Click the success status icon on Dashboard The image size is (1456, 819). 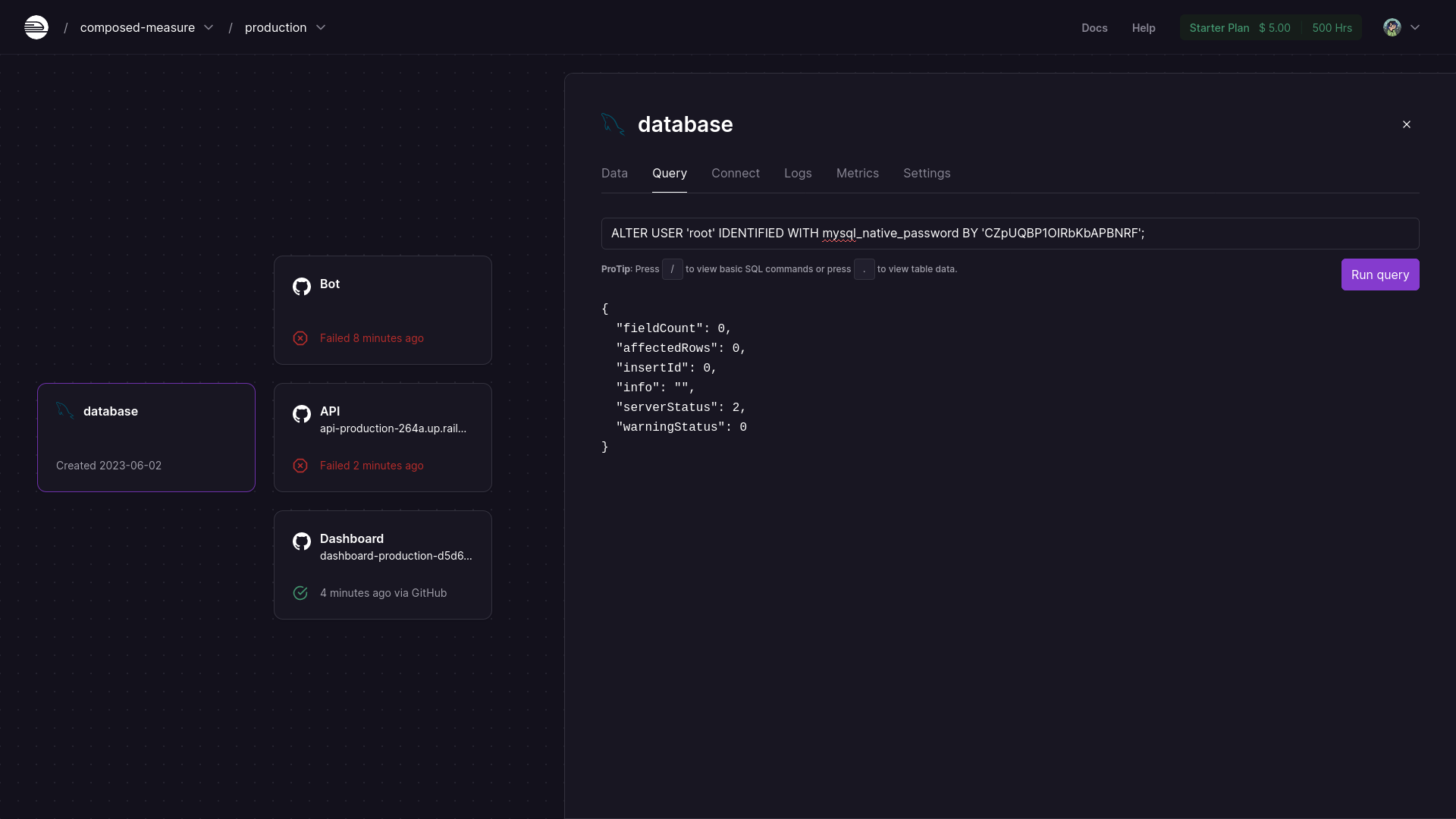click(300, 593)
